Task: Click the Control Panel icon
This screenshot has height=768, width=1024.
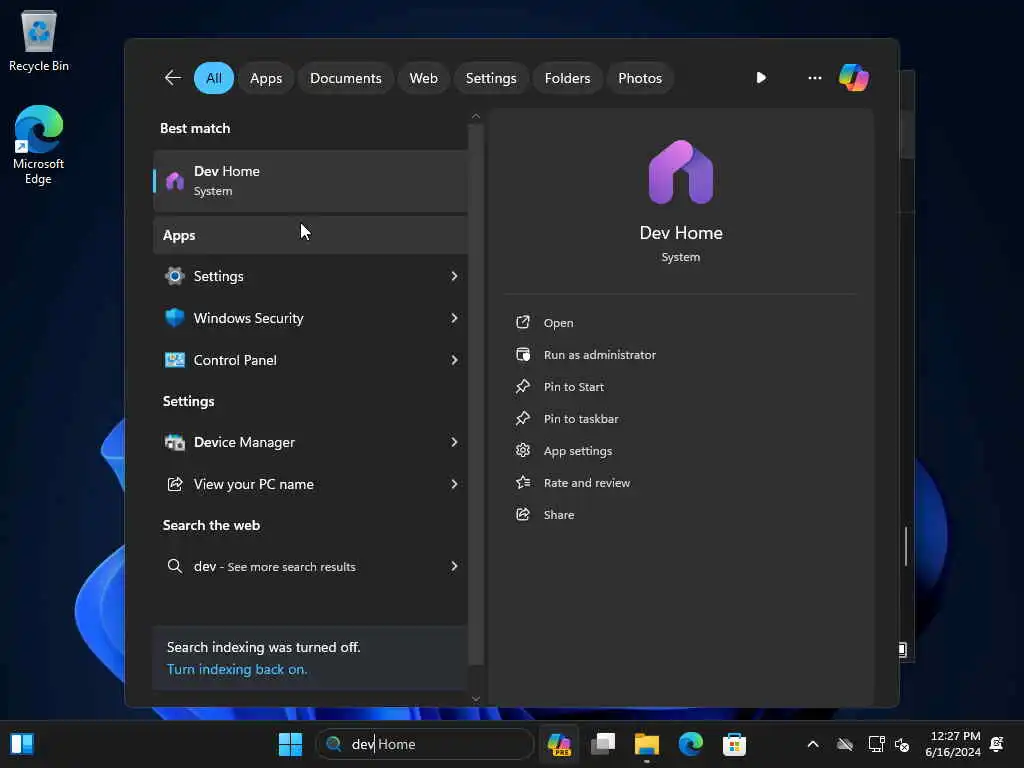Action: (174, 360)
